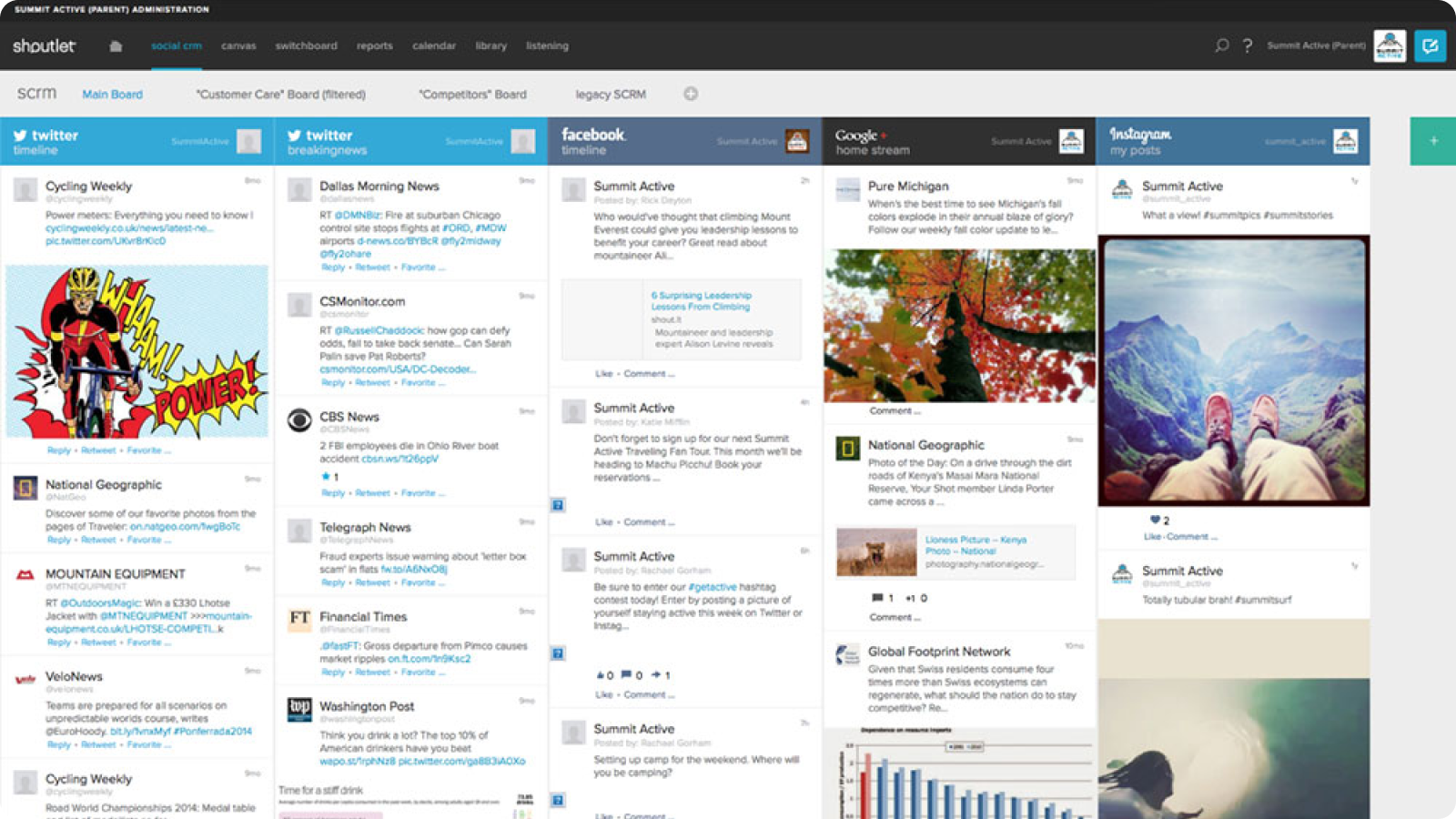The width and height of the screenshot is (1456, 819).
Task: Open the canvas menu
Action: pos(238,45)
